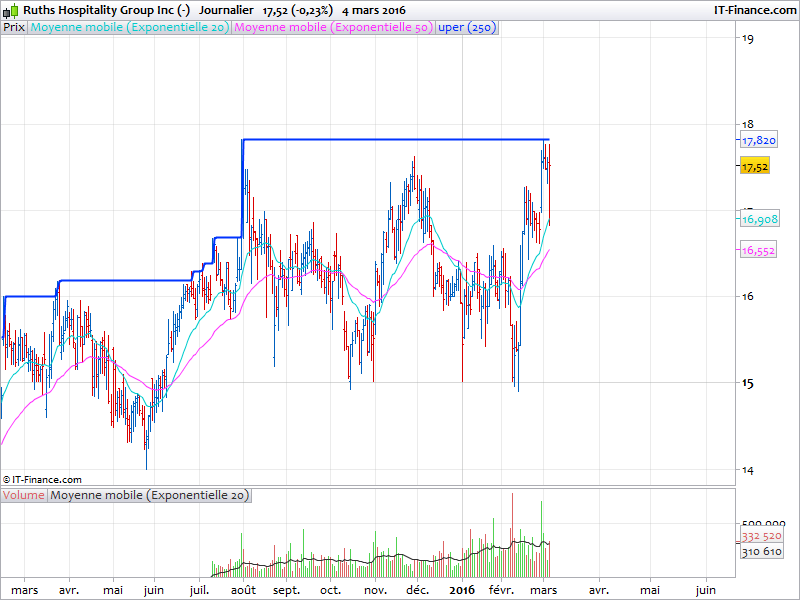Viewport: 800px width, 600px height.
Task: Click the IT-Finance.com text at the top right
Action: click(x=755, y=10)
